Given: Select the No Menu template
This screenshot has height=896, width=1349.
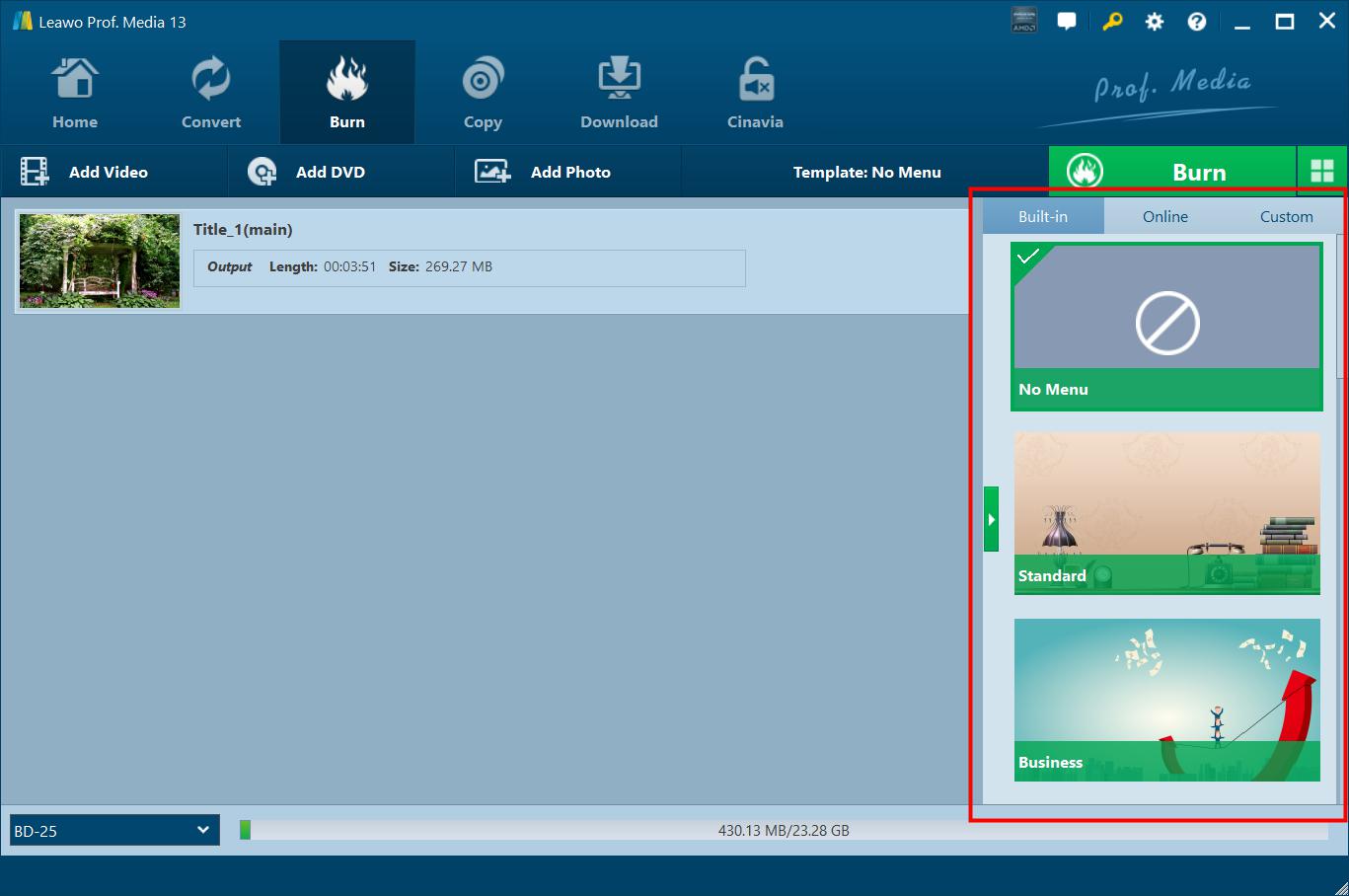Looking at the screenshot, I should (1166, 327).
